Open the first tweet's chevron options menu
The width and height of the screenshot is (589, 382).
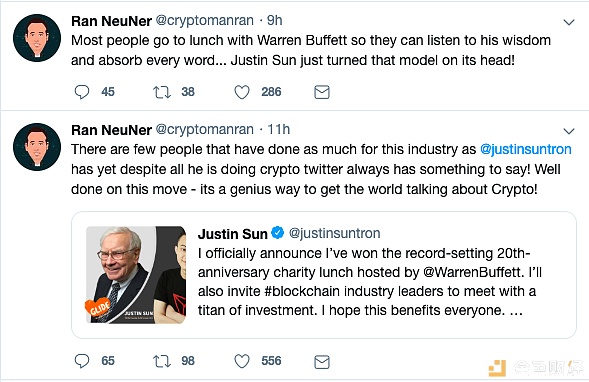pos(569,23)
